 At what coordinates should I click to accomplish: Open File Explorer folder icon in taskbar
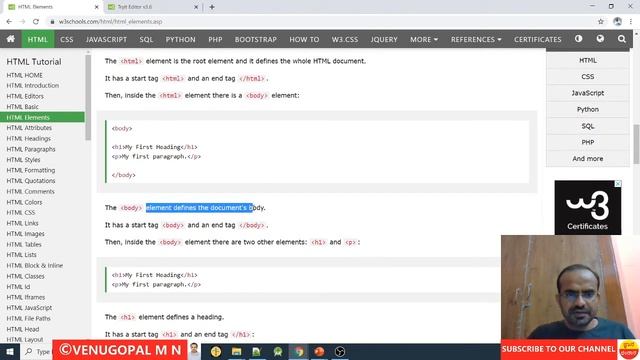(236, 351)
